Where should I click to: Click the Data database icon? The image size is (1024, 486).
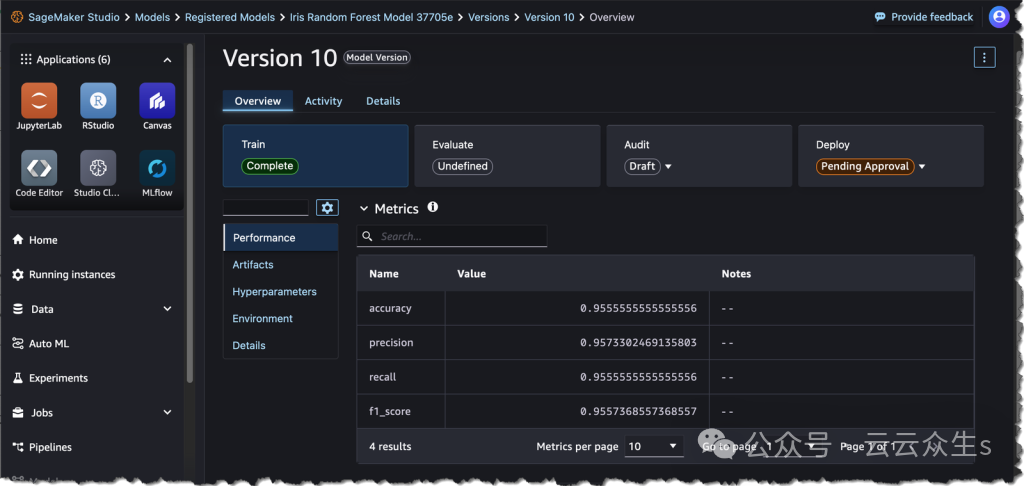click(x=18, y=309)
